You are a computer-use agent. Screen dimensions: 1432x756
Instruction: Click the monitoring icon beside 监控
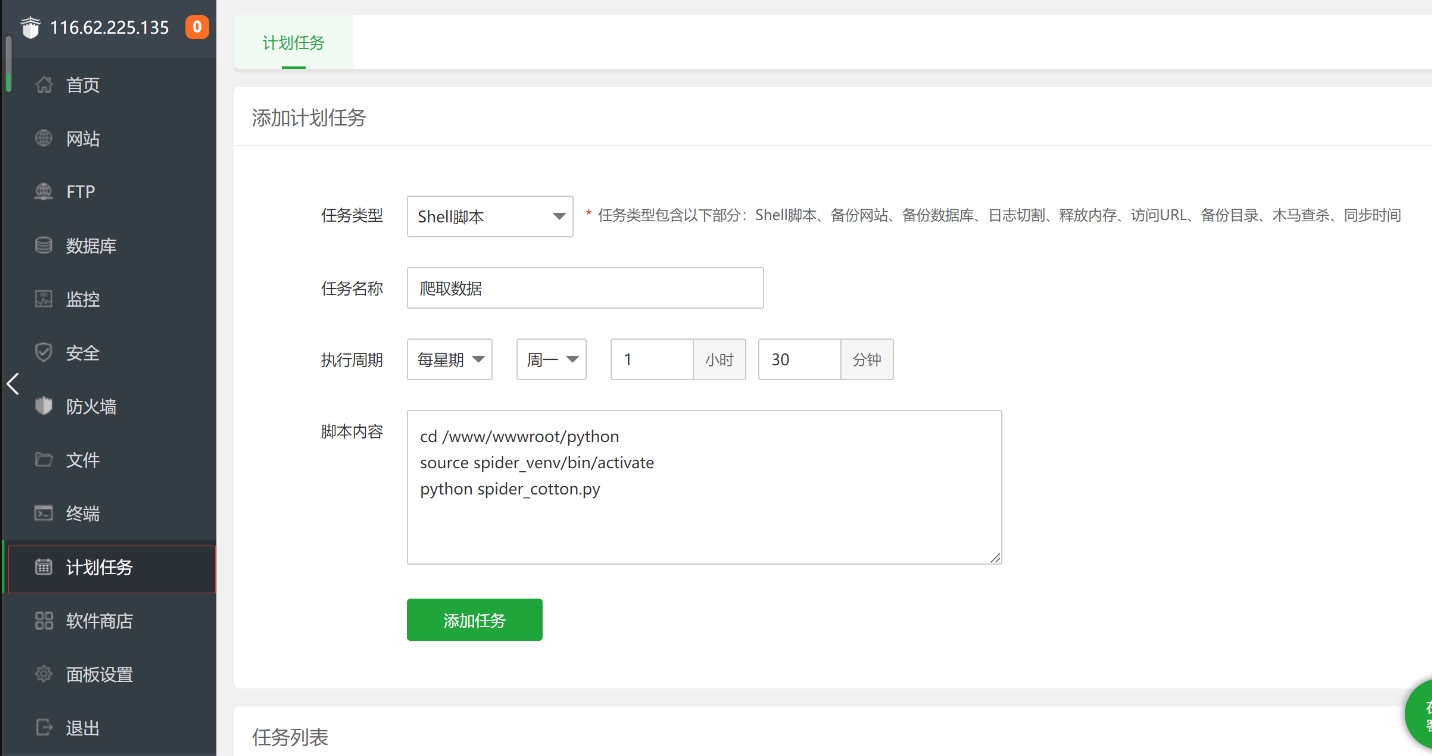click(x=44, y=299)
